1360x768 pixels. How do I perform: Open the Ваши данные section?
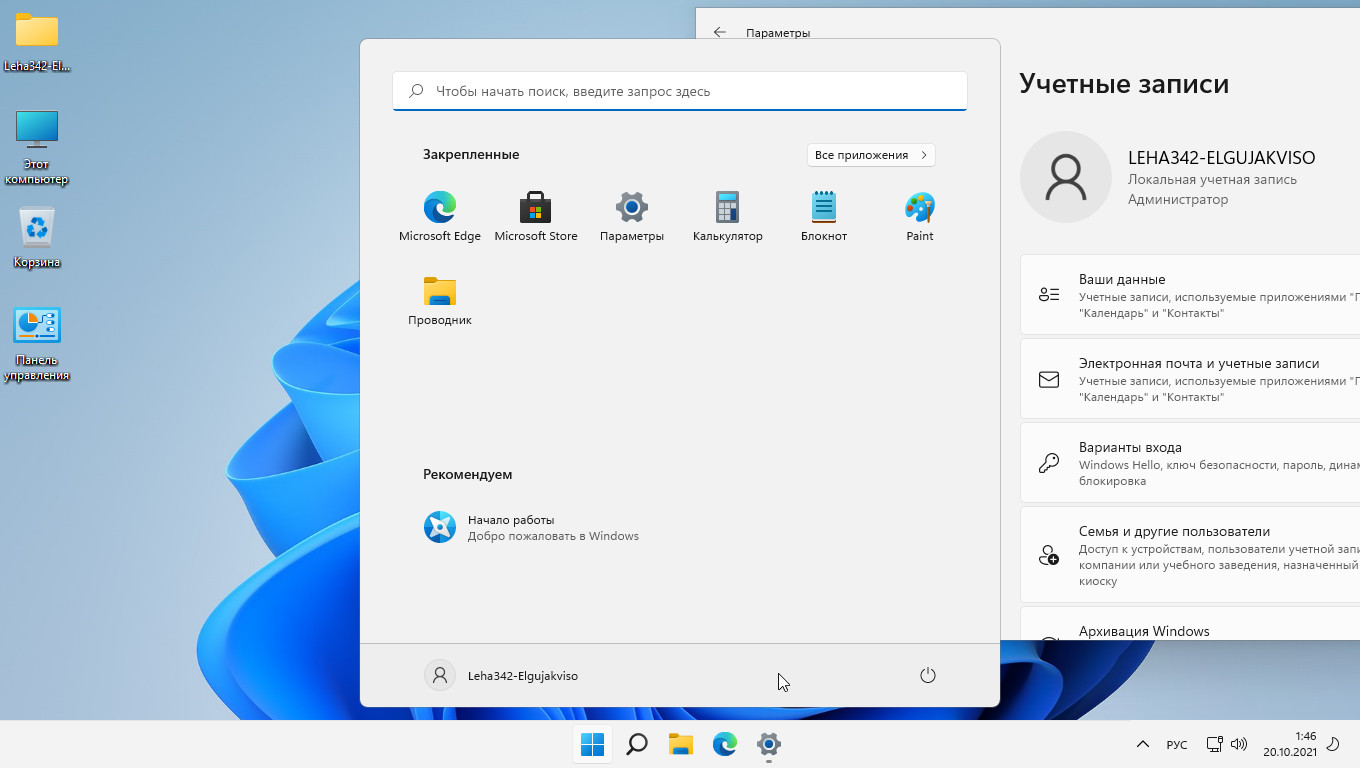point(1190,295)
